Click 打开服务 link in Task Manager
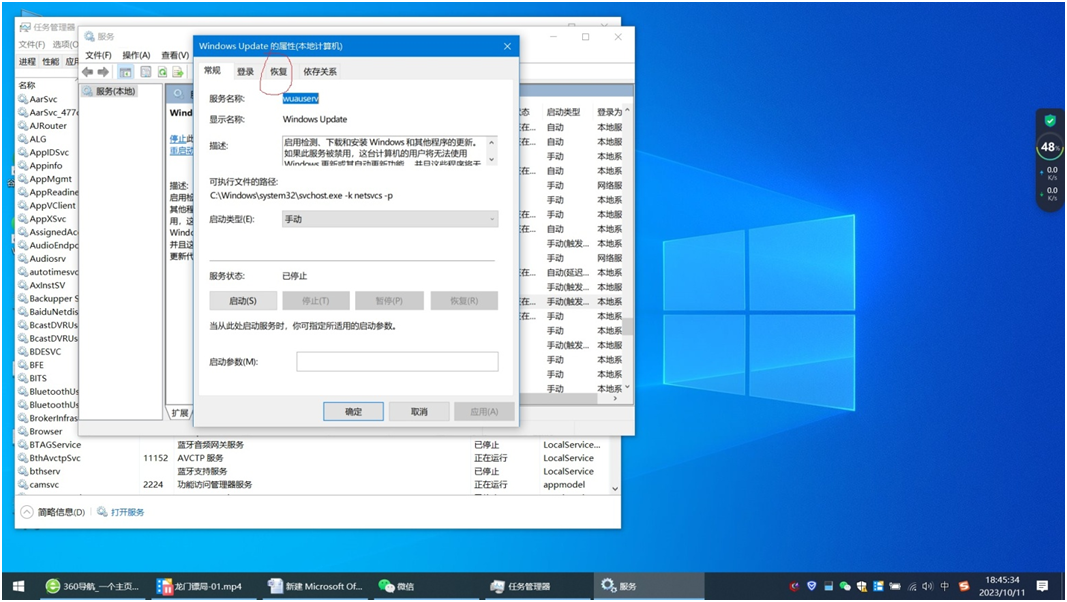 pos(127,512)
